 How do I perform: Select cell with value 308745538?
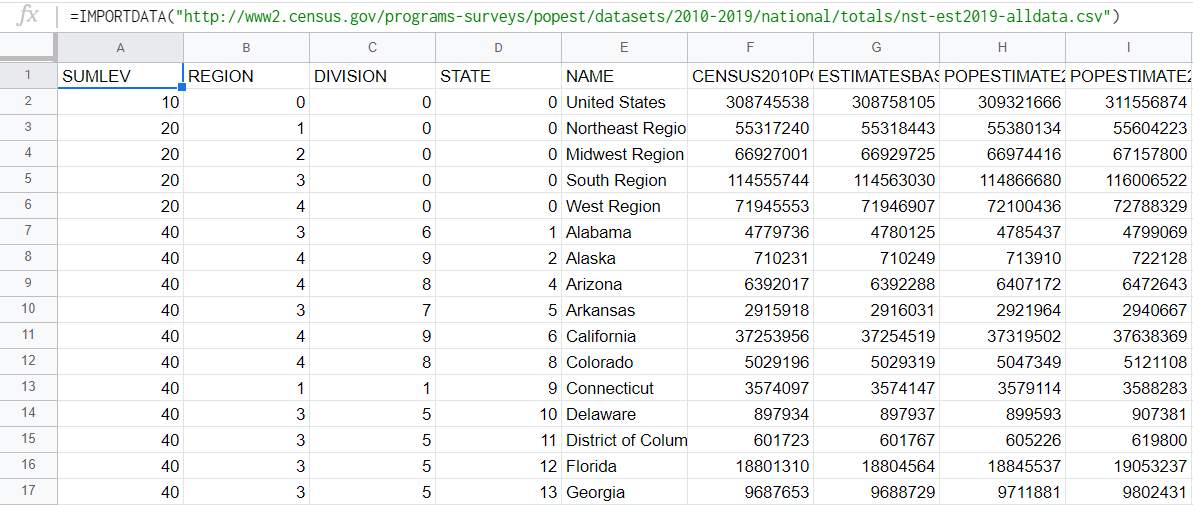pos(751,103)
